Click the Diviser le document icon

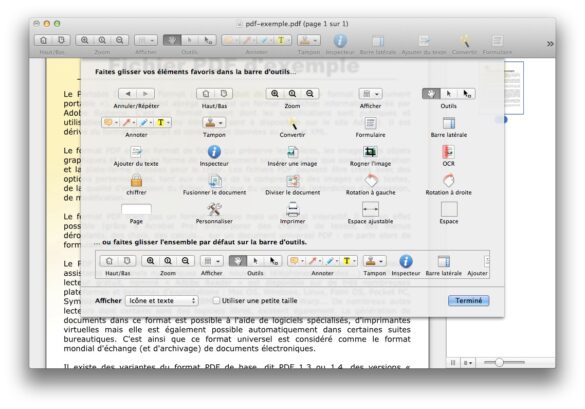point(292,181)
